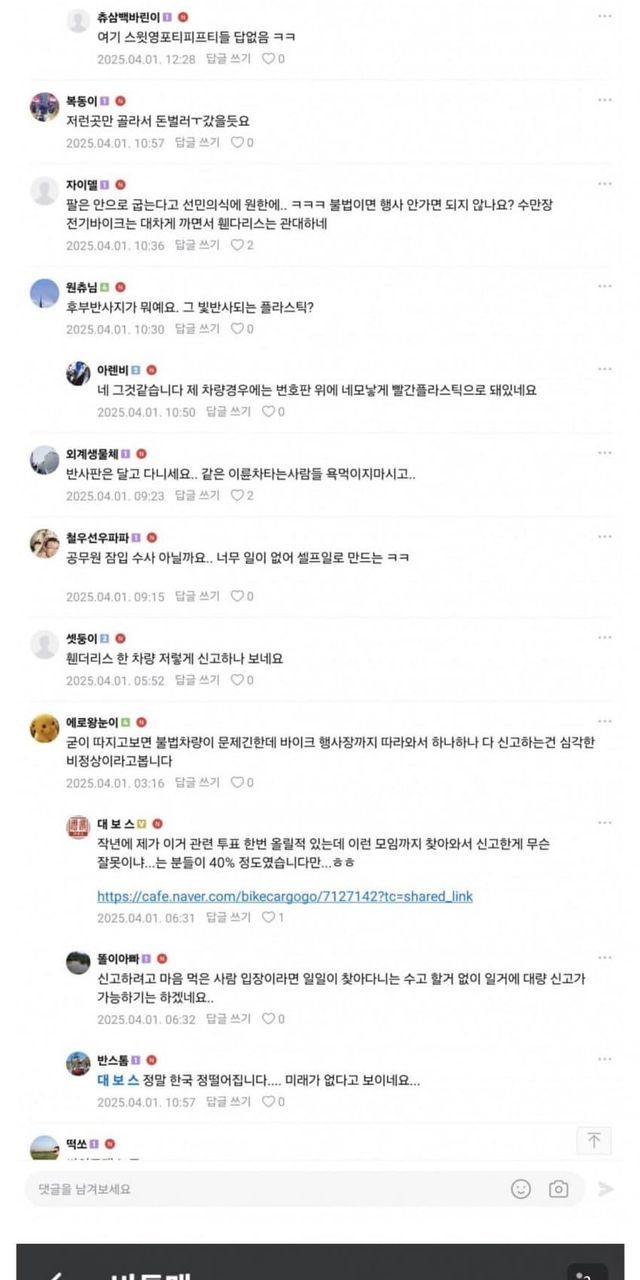
Task: Click the 아렌비 profile avatar
Action: point(79,373)
